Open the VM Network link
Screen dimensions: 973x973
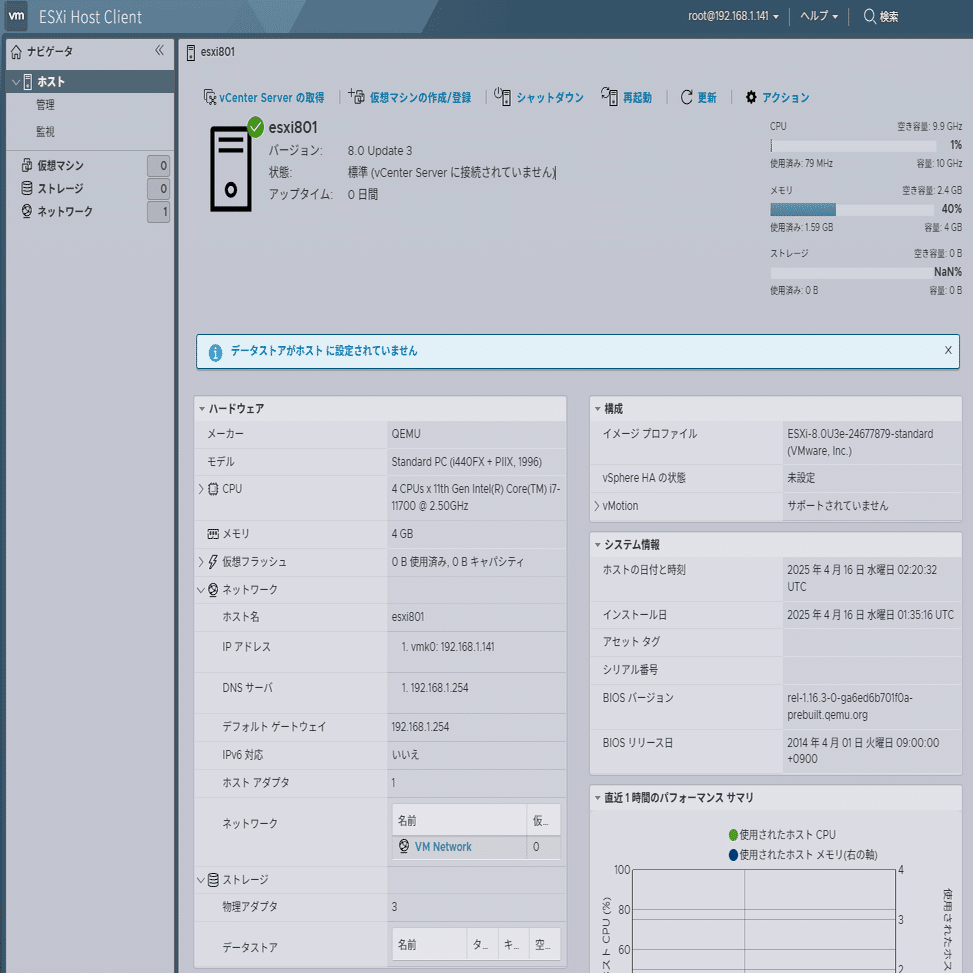443,846
